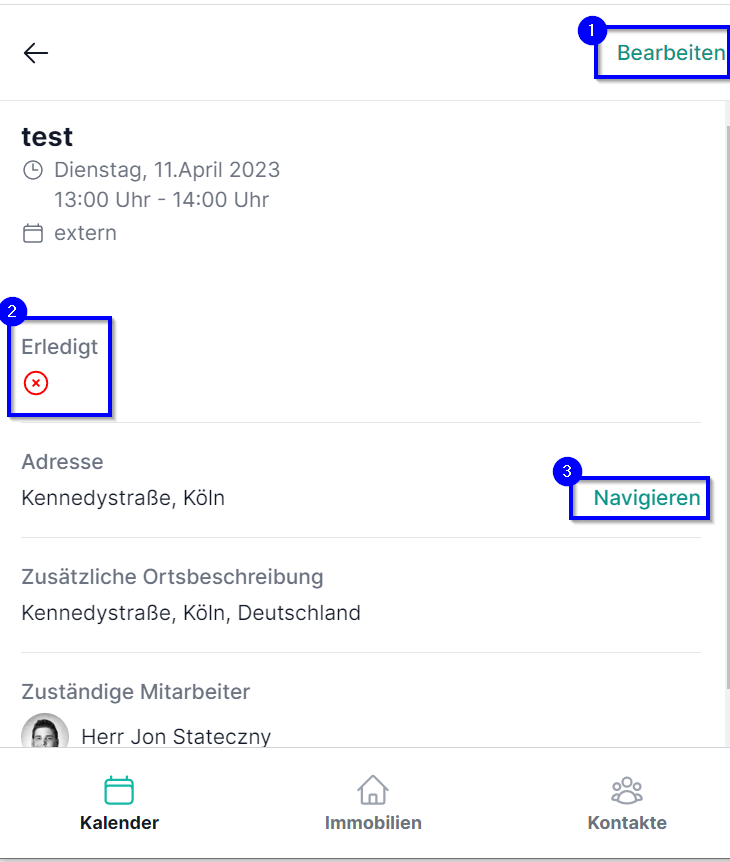
Task: Click the calendar icon next to extern
Action: [x=33, y=234]
